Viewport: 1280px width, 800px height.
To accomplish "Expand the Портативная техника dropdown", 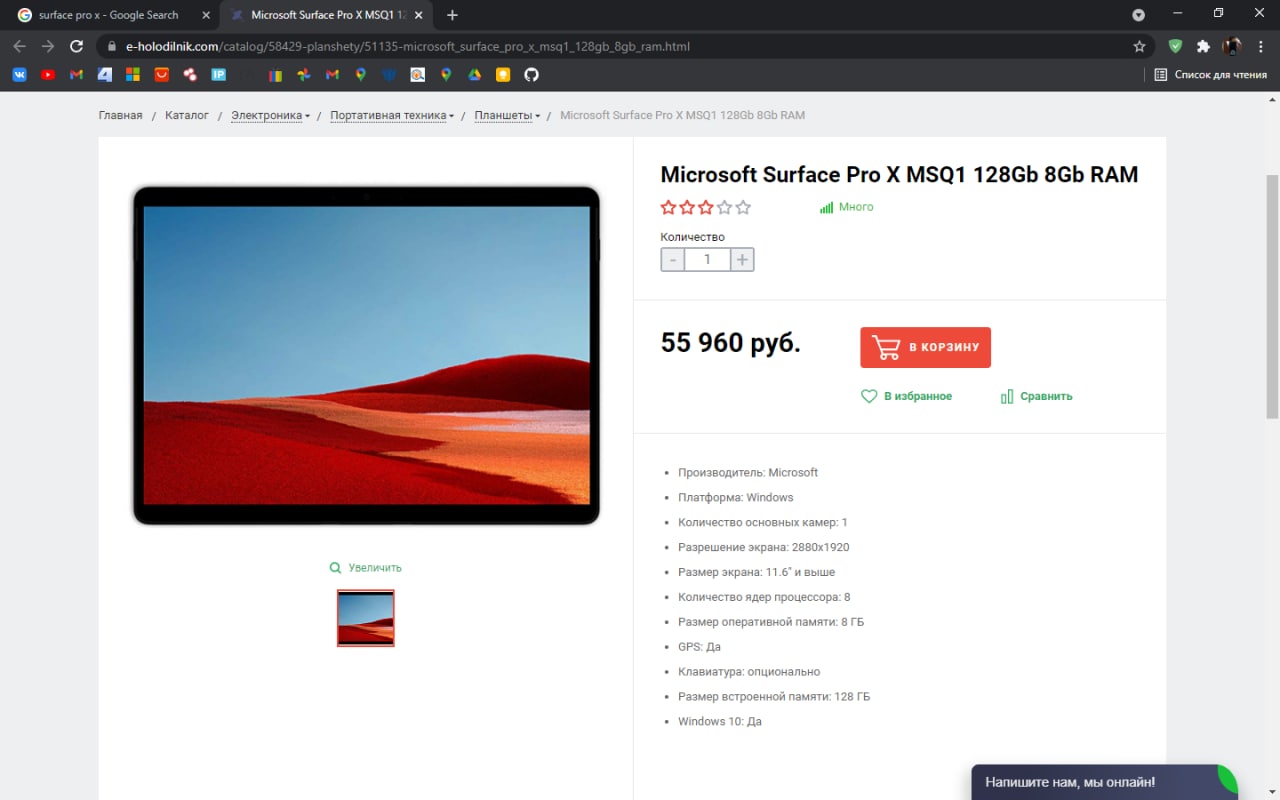I will pos(392,115).
